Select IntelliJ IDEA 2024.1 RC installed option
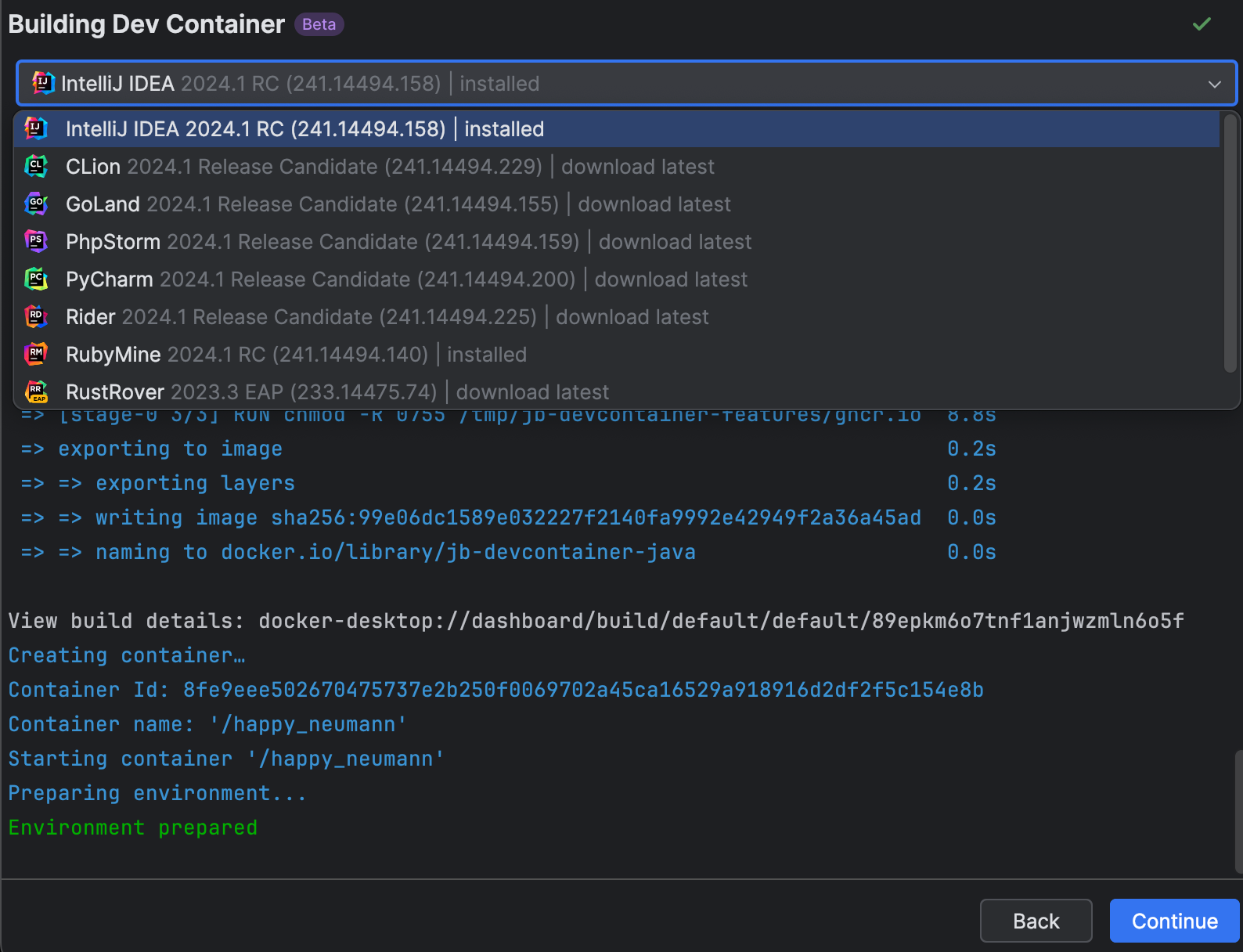This screenshot has height=952, width=1243. [x=617, y=129]
